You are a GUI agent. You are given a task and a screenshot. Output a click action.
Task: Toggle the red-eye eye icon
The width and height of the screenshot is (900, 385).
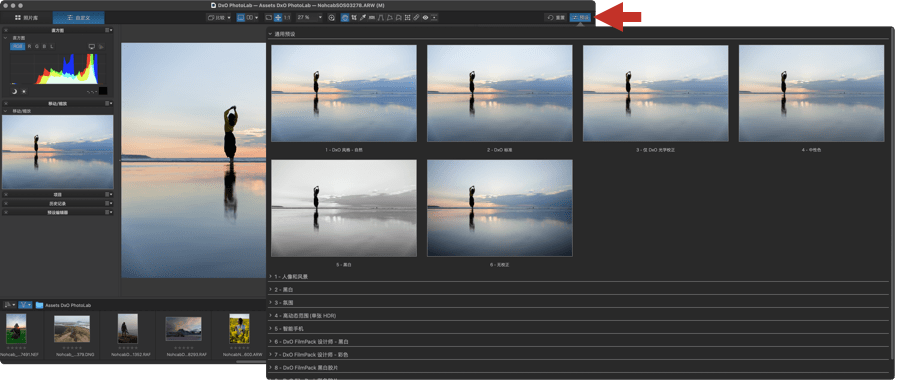(x=425, y=18)
